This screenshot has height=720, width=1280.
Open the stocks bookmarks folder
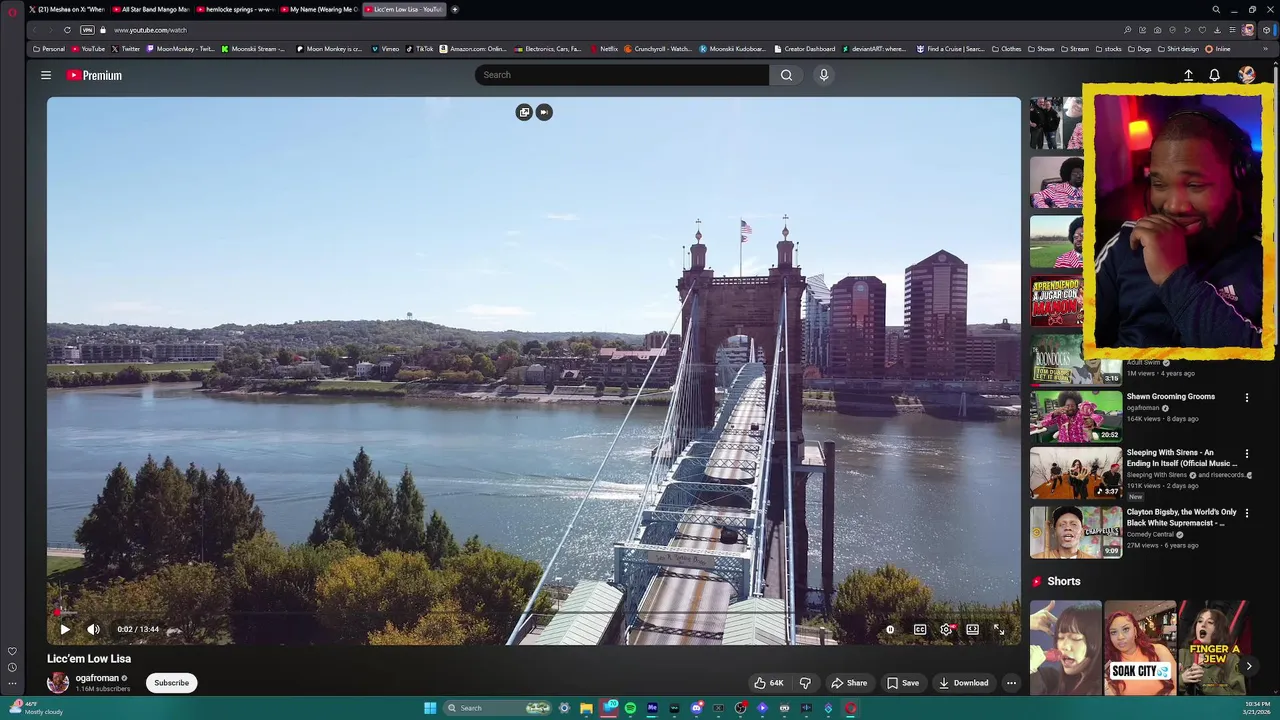coord(1108,49)
